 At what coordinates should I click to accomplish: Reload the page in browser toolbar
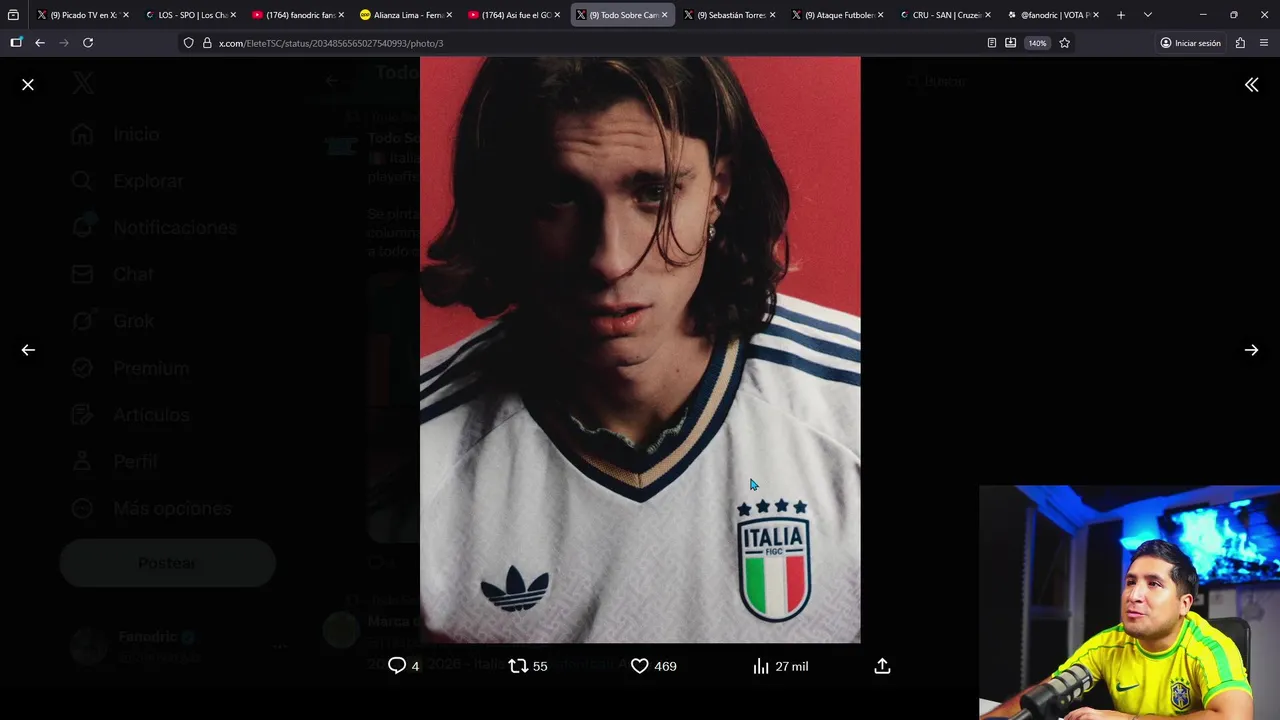88,43
